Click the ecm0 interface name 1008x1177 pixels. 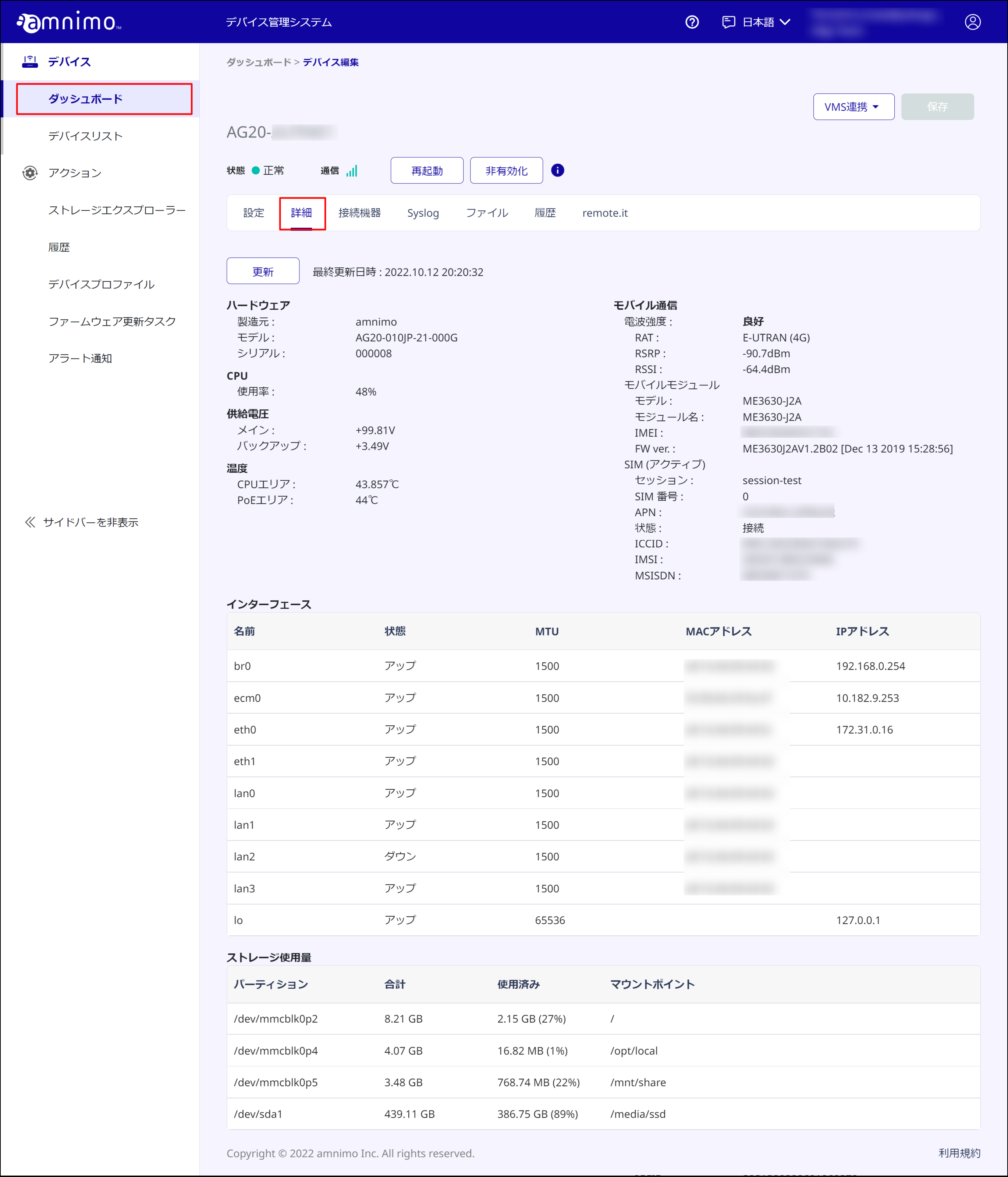coord(247,698)
